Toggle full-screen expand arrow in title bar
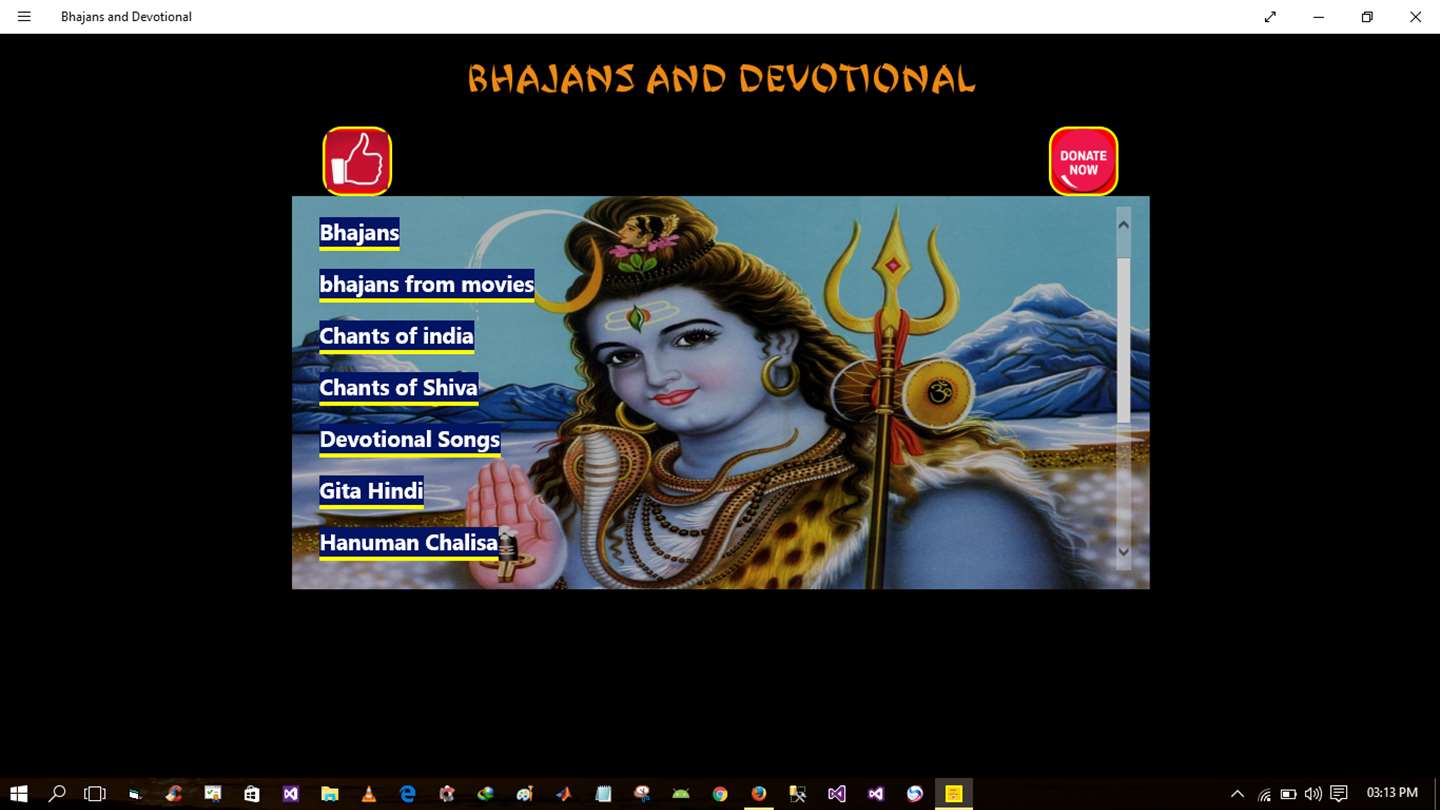Viewport: 1440px width, 810px height. (x=1270, y=16)
